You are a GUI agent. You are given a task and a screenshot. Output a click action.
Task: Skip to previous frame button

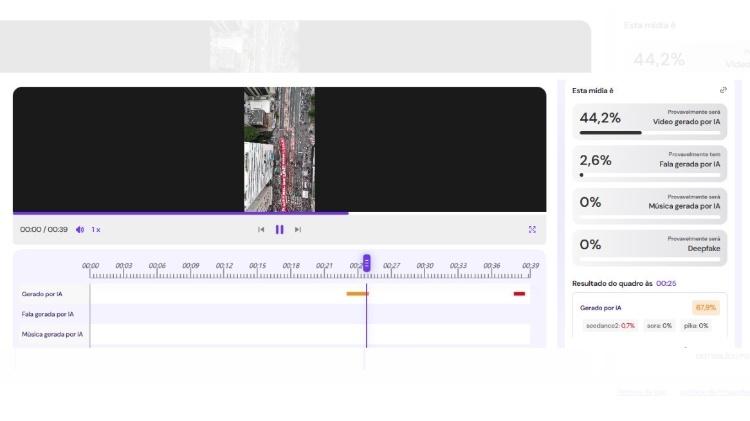click(261, 230)
